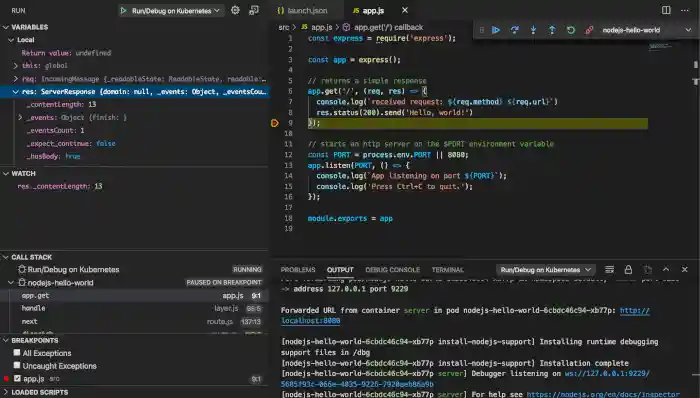The height and width of the screenshot is (398, 700).
Task: Collapse the WATCH section
Action: tap(6, 174)
